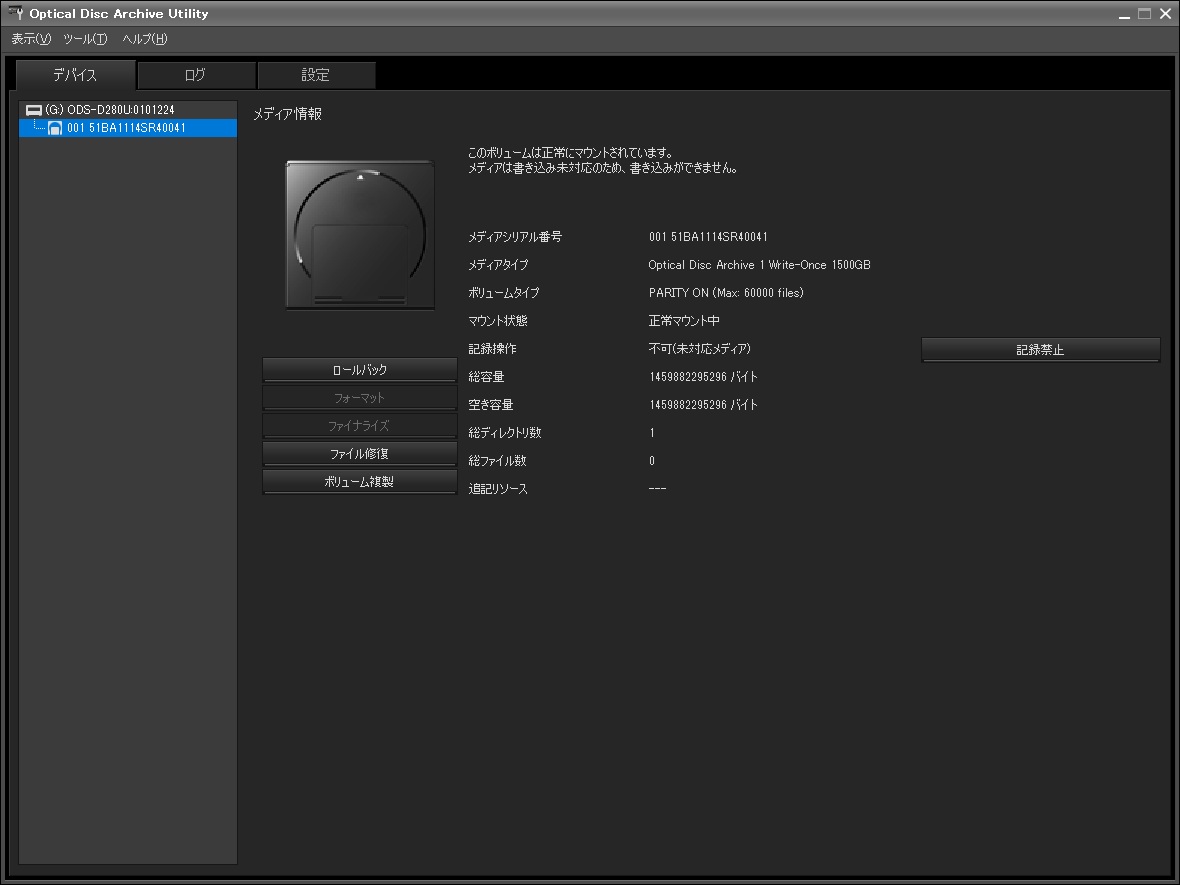Click the value PARITY ON (Max: 60000 files)
This screenshot has width=1180, height=885.
(x=726, y=293)
